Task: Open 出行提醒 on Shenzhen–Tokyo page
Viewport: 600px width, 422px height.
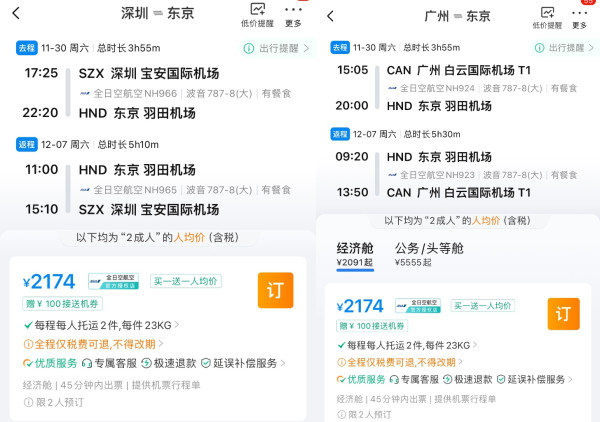Action: [278, 49]
